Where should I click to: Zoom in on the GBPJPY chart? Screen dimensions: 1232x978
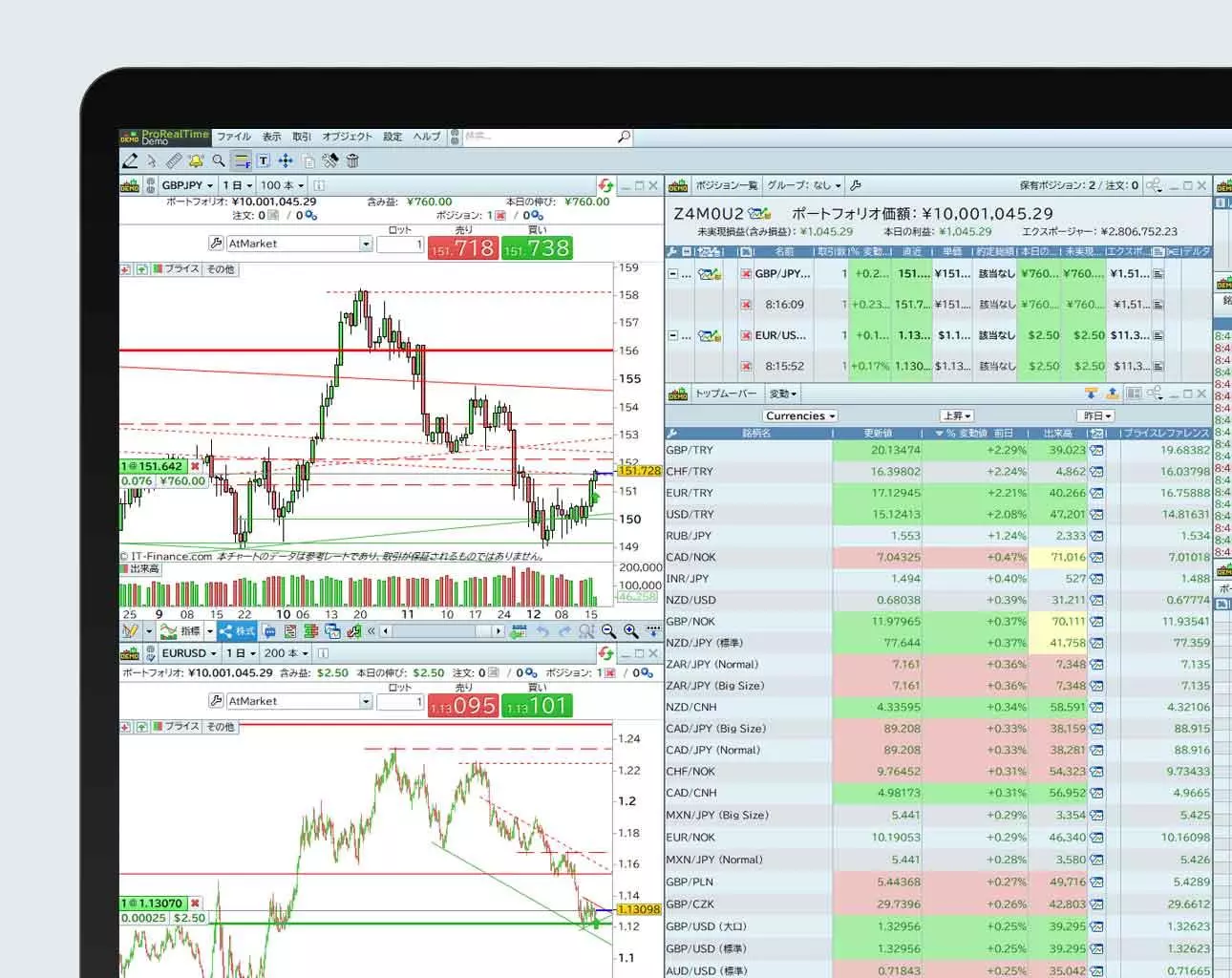pos(630,631)
